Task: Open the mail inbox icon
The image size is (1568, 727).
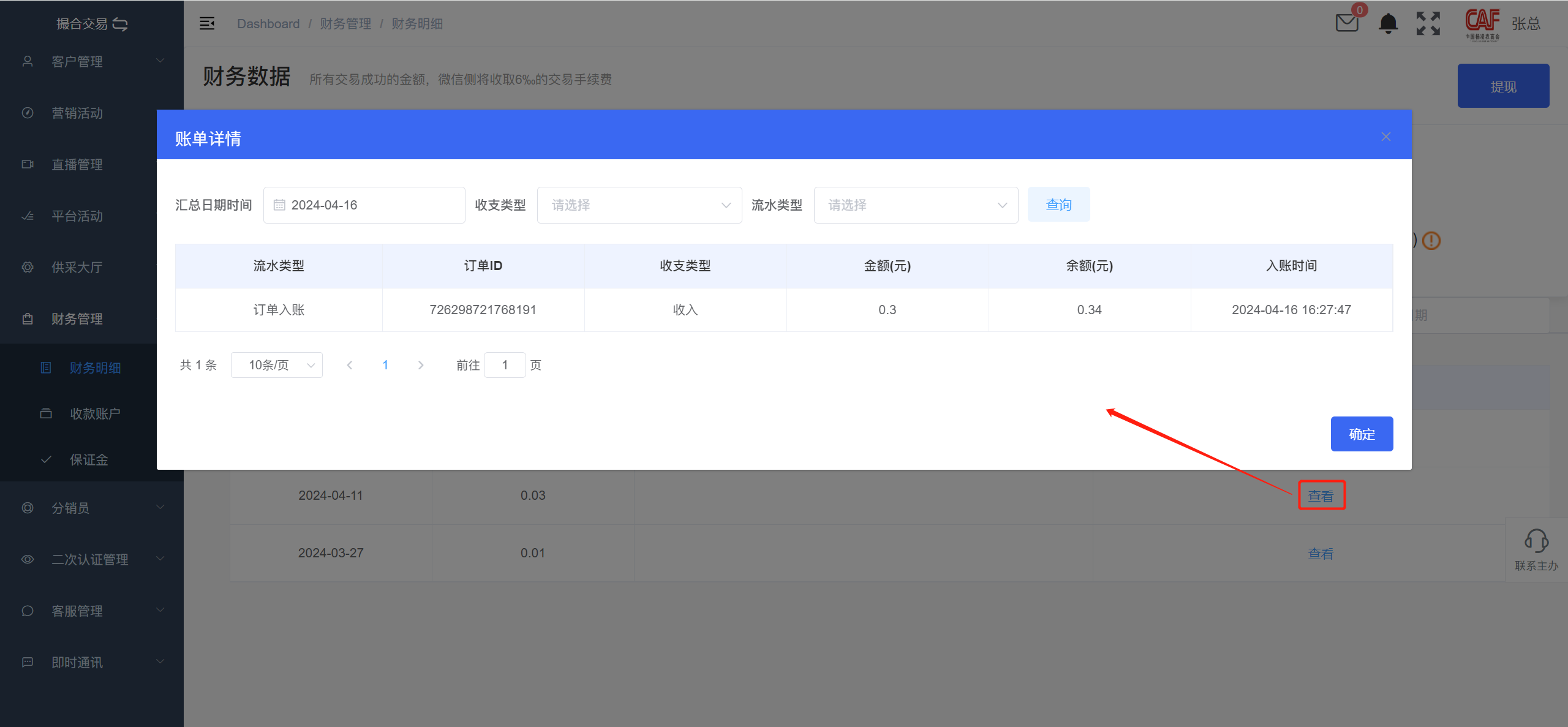Action: (1346, 23)
